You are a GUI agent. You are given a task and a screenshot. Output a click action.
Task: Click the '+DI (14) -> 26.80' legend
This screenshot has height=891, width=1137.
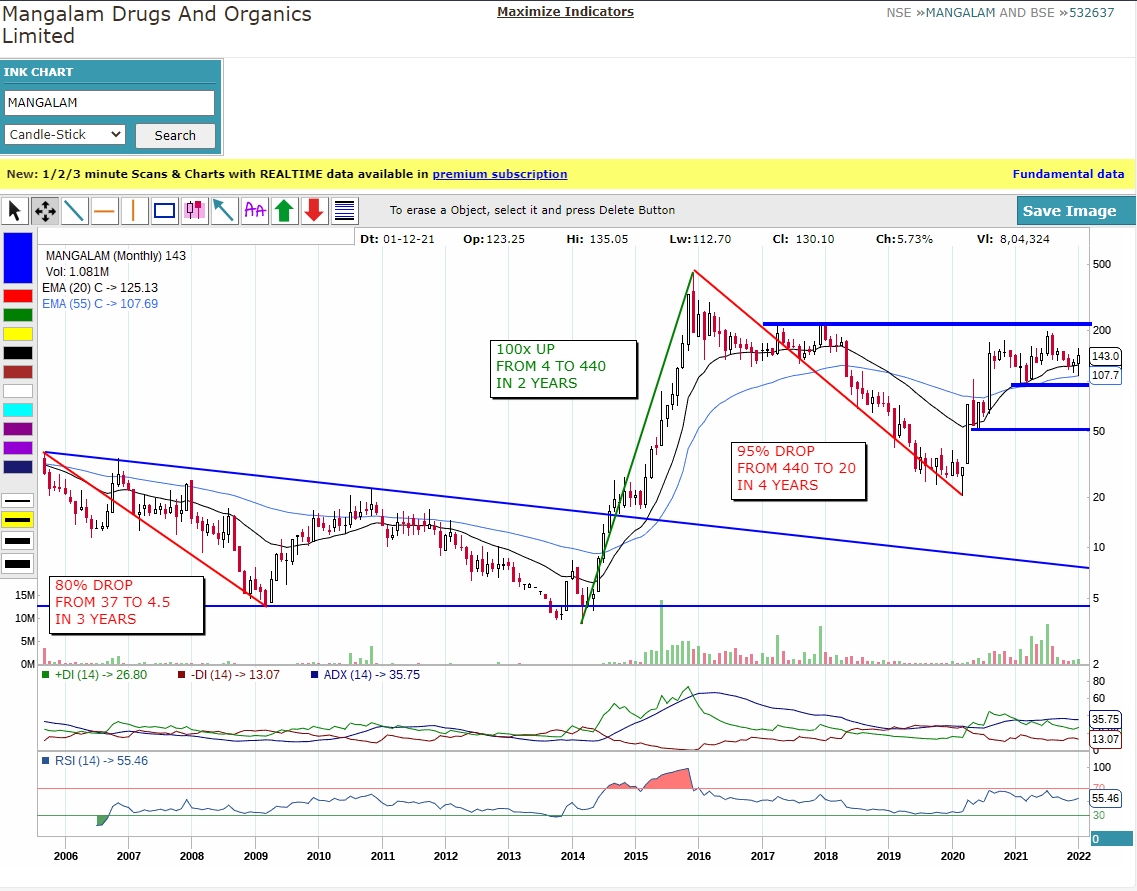95,675
